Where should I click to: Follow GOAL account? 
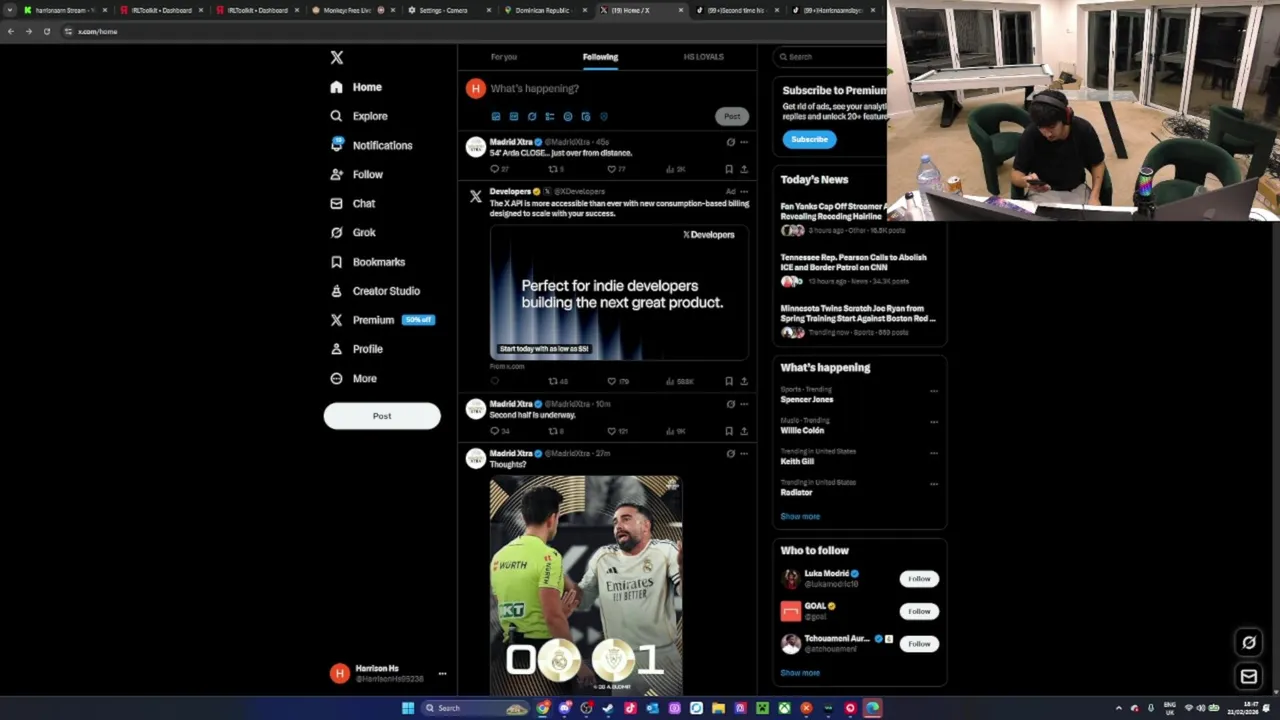(x=919, y=611)
